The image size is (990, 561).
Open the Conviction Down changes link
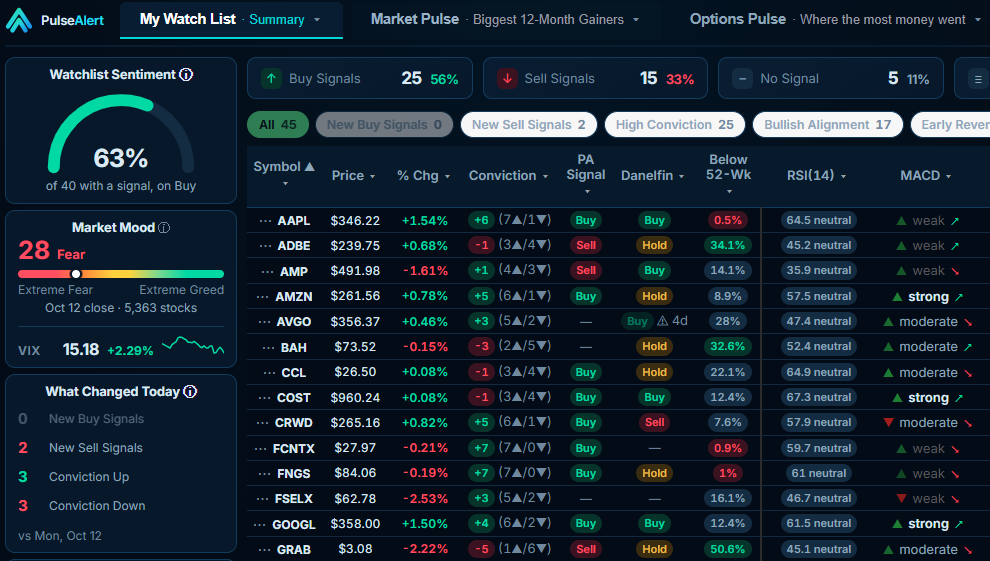pos(97,506)
